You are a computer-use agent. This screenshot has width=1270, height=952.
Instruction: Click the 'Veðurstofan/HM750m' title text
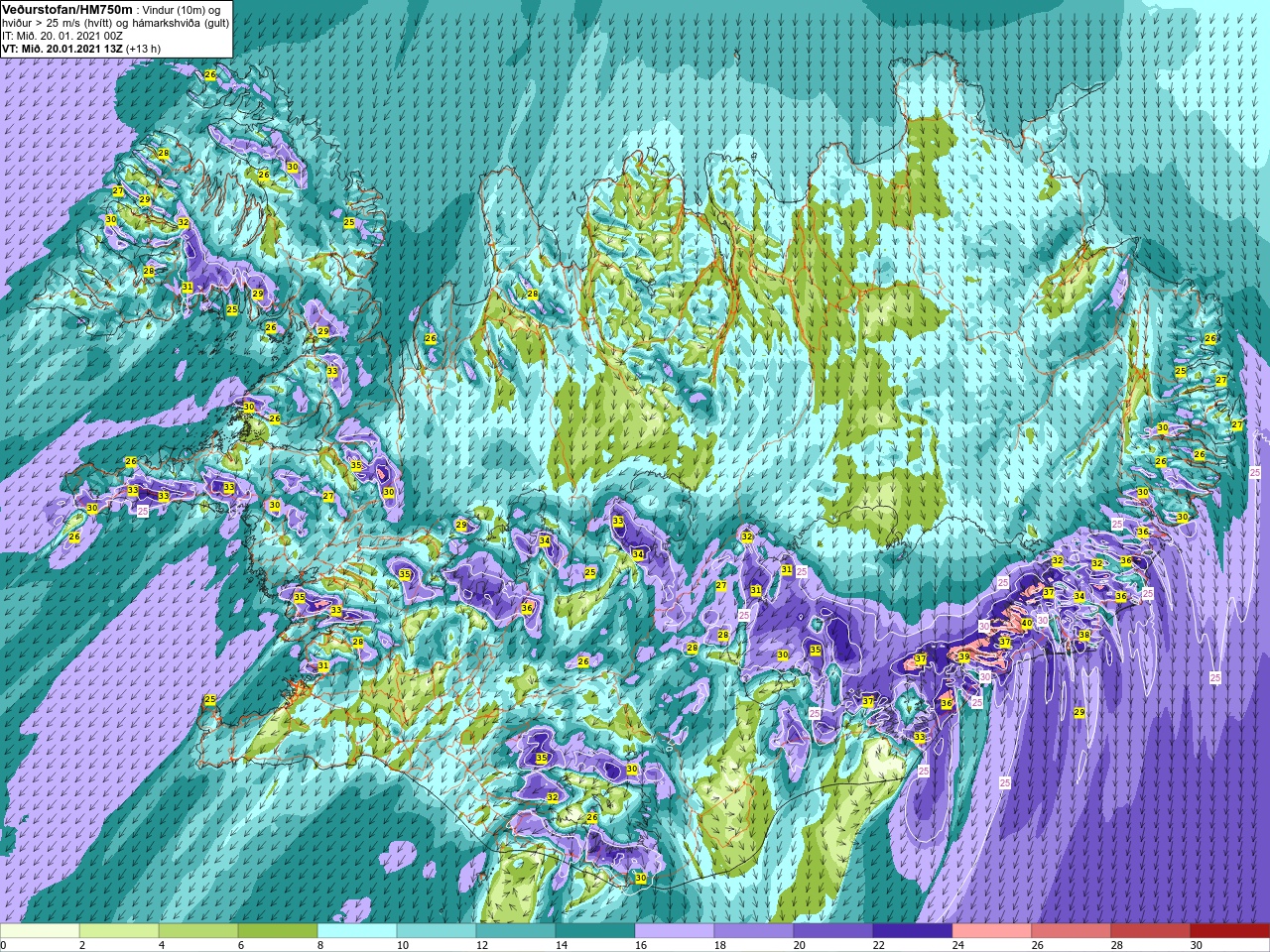point(66,9)
